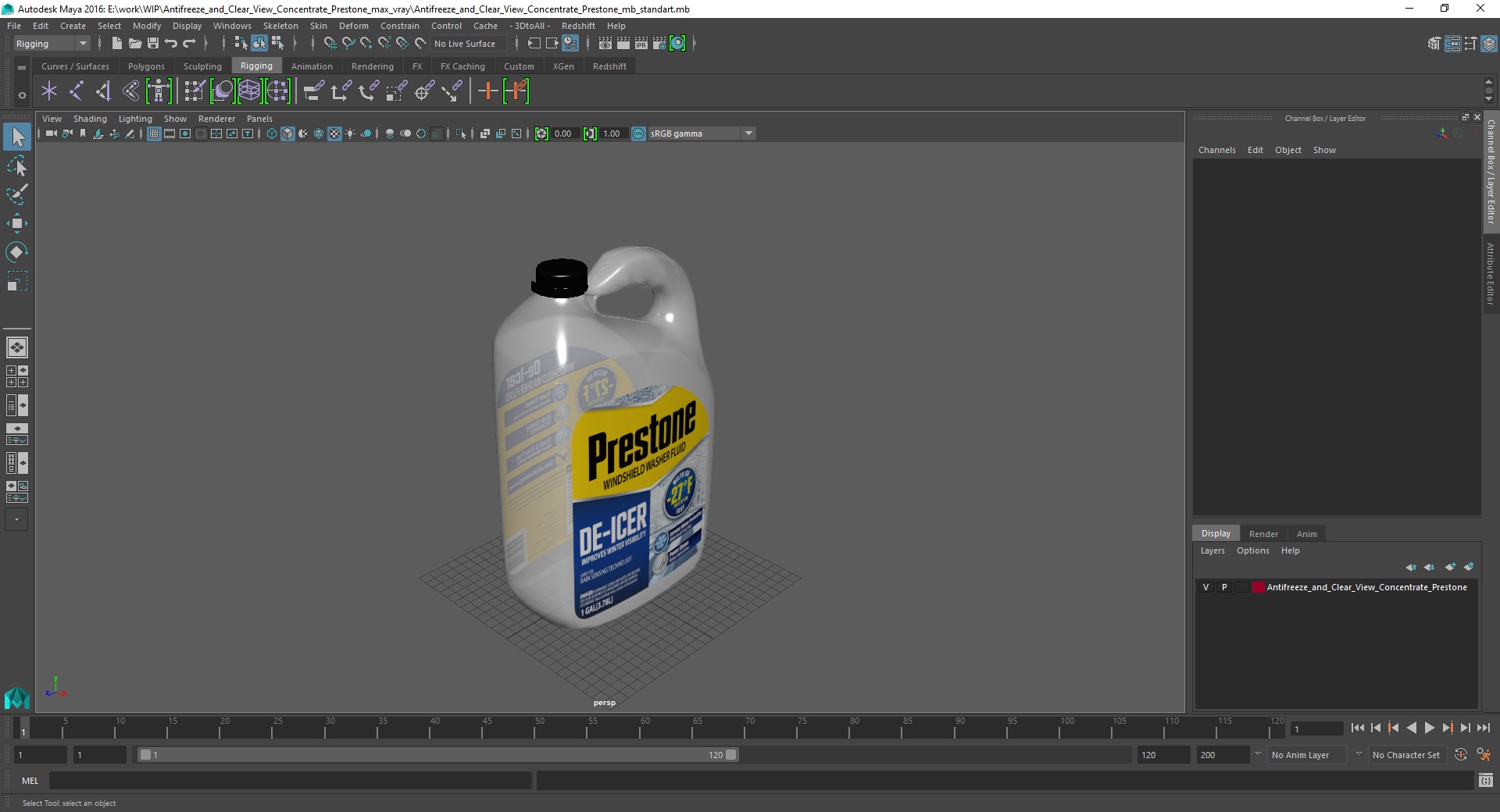1500x812 pixels.
Task: Switch to the Render layer tab
Action: [1263, 534]
